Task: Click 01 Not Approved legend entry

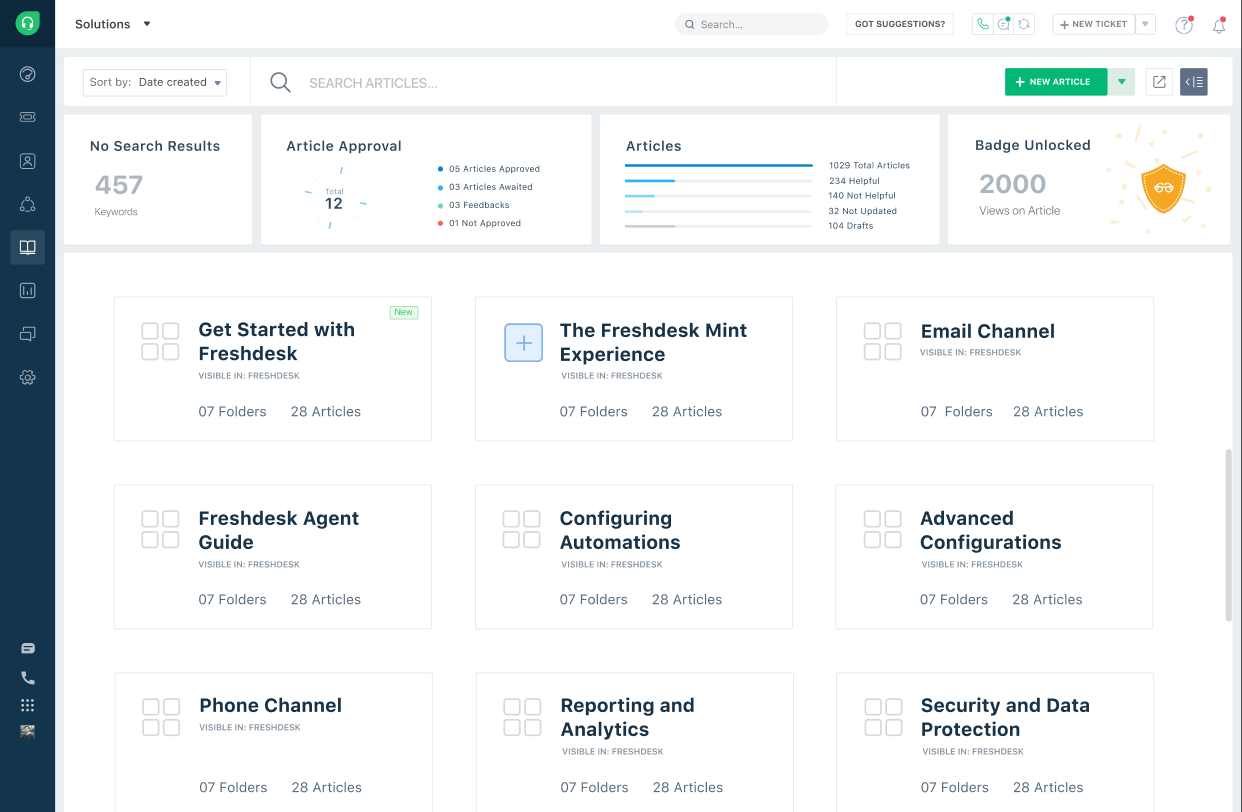Action: click(x=479, y=223)
